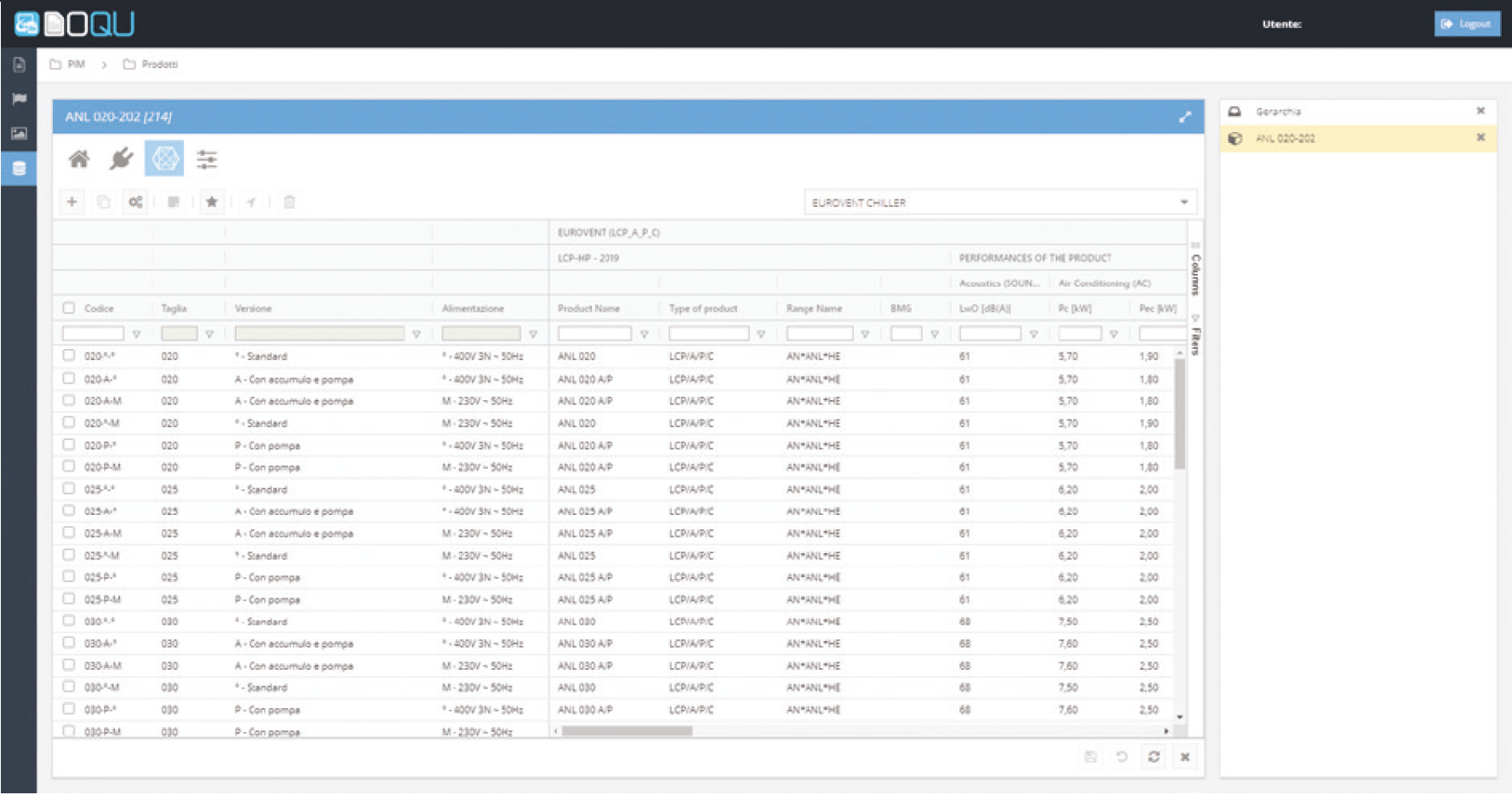1512x795 pixels.
Task: Open the Versione column filter funnel
Action: tap(416, 335)
